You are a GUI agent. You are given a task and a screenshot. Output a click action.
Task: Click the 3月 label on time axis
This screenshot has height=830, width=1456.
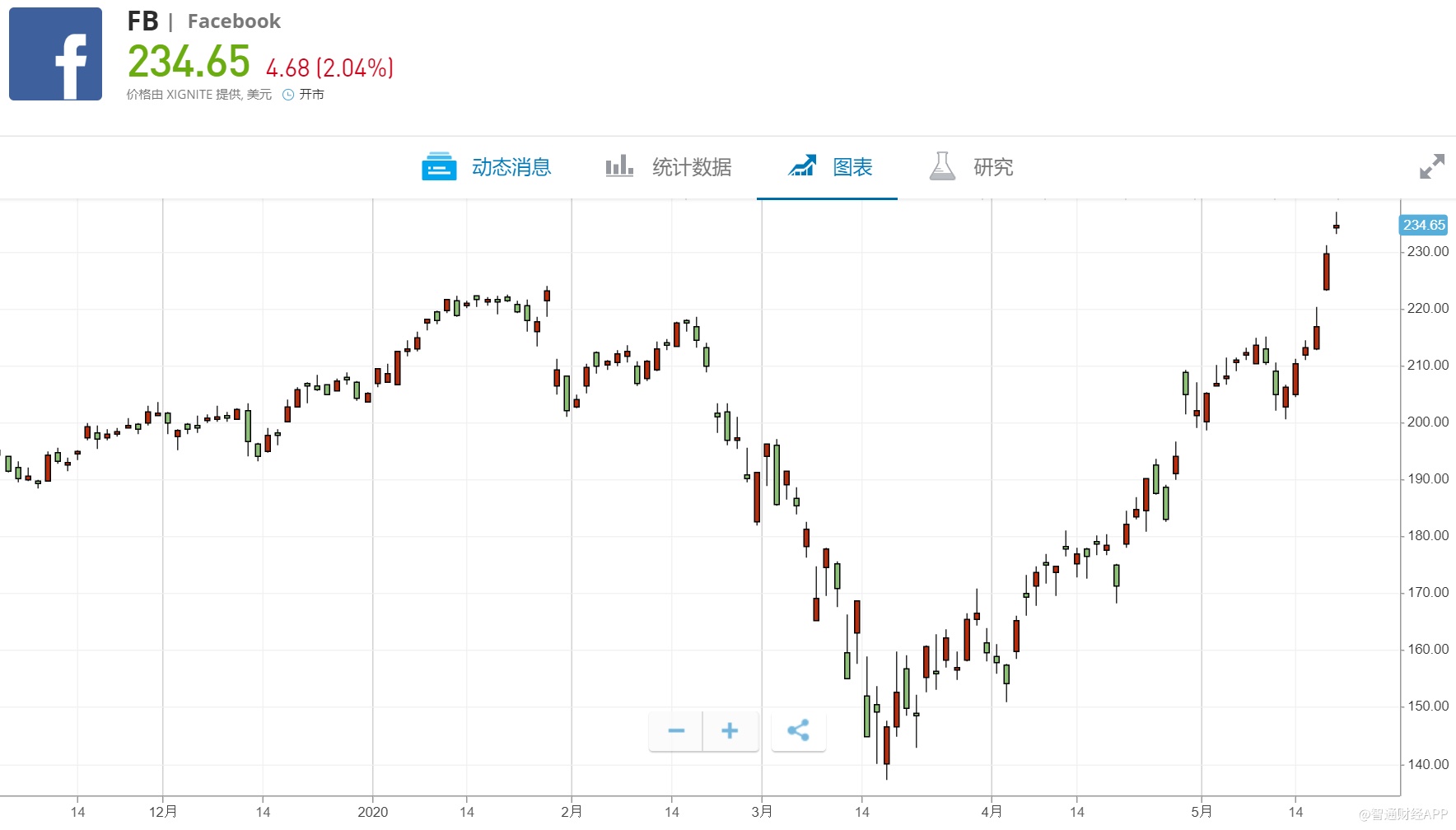click(x=762, y=812)
